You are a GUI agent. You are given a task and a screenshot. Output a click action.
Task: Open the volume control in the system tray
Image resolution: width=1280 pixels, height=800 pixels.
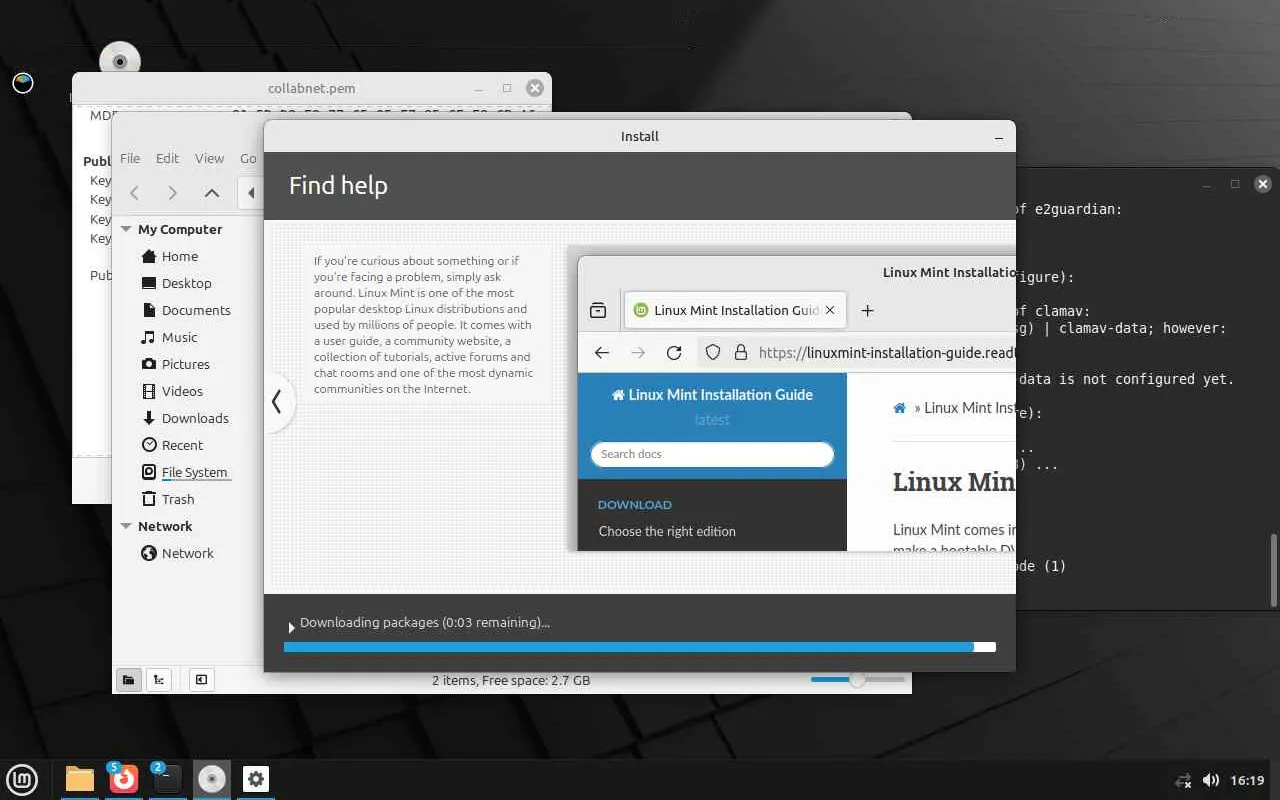tap(1210, 780)
